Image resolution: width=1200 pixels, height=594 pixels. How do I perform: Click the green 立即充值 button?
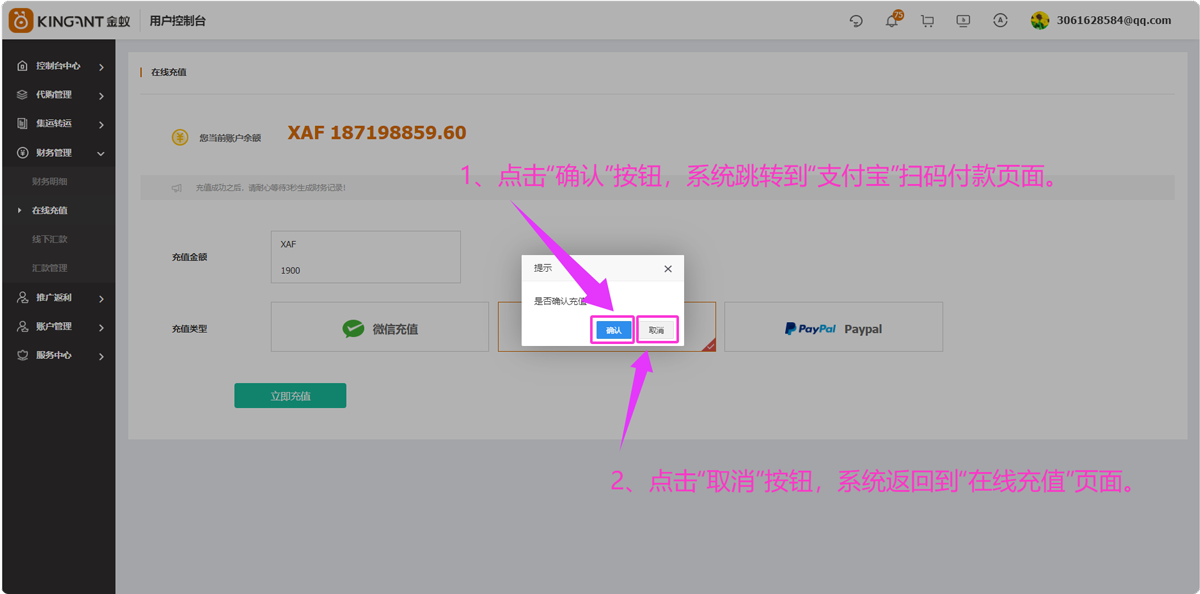pyautogui.click(x=290, y=396)
